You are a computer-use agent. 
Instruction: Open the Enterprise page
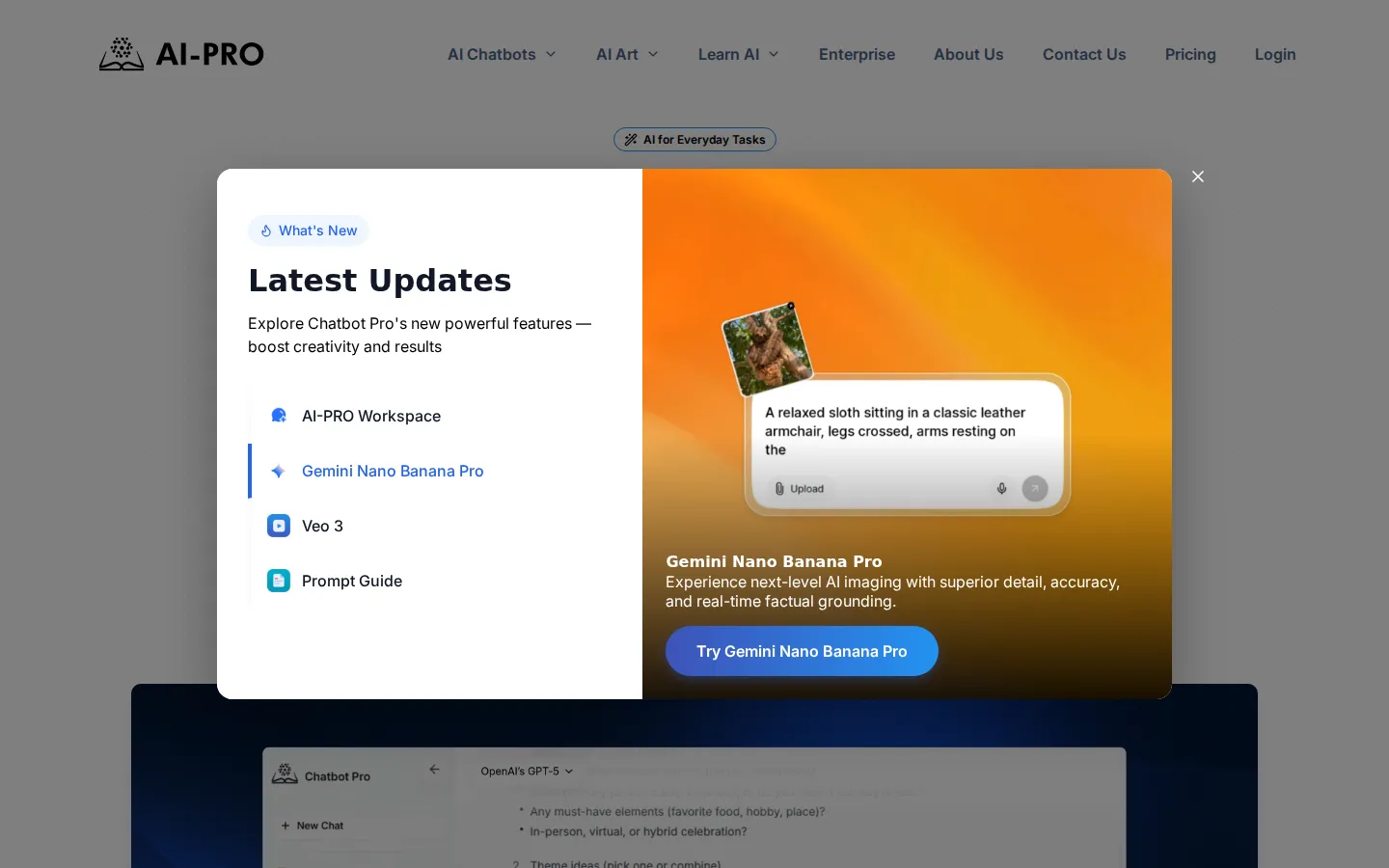(857, 54)
